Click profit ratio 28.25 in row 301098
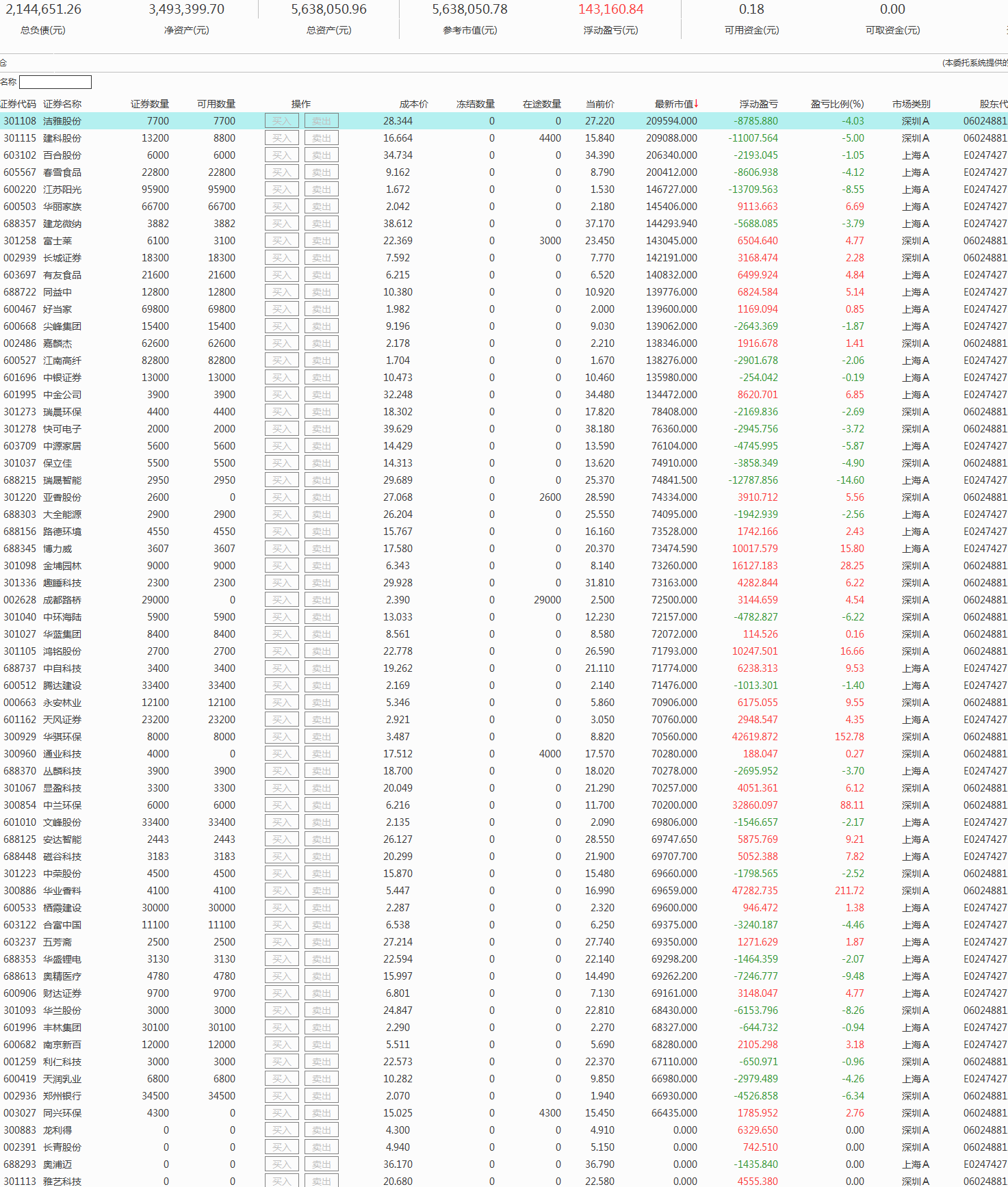Viewport: 1008px width, 1187px height. [x=852, y=566]
